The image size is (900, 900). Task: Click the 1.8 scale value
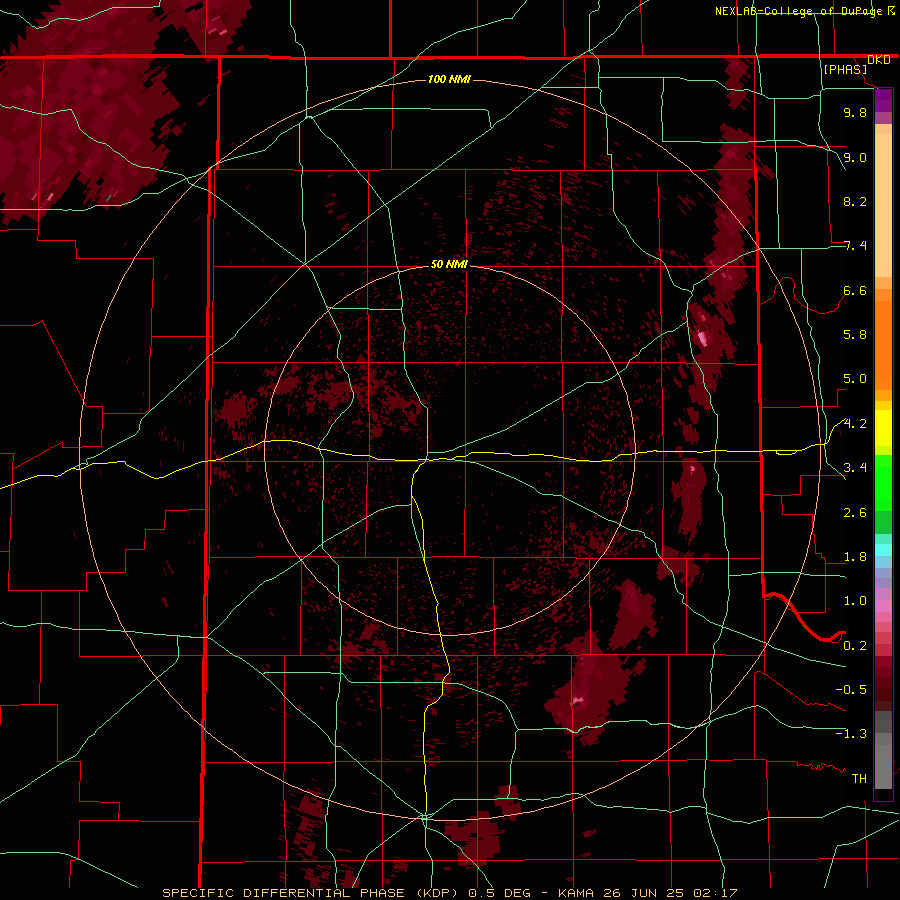pos(855,557)
